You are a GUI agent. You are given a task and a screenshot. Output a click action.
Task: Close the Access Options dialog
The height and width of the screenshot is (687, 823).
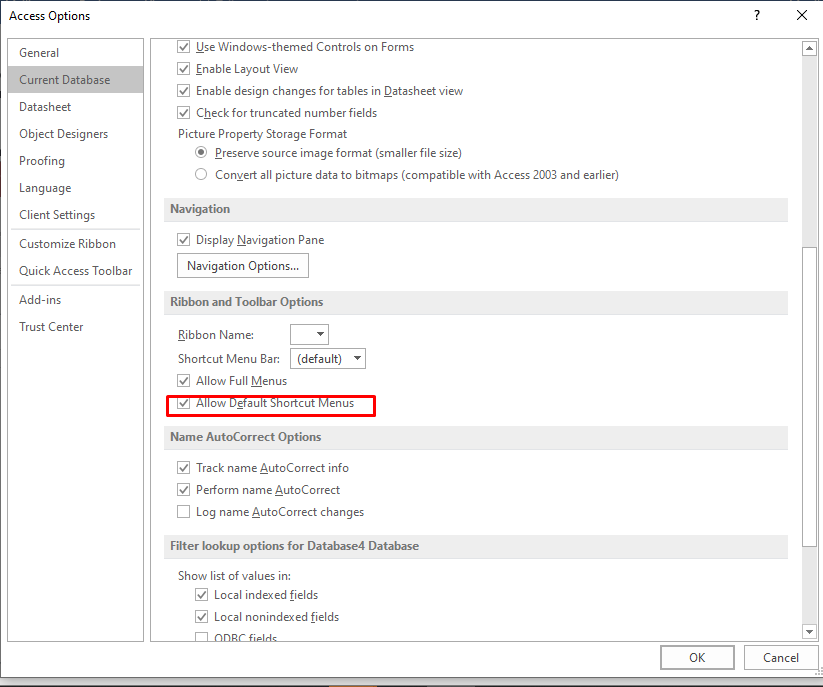801,15
